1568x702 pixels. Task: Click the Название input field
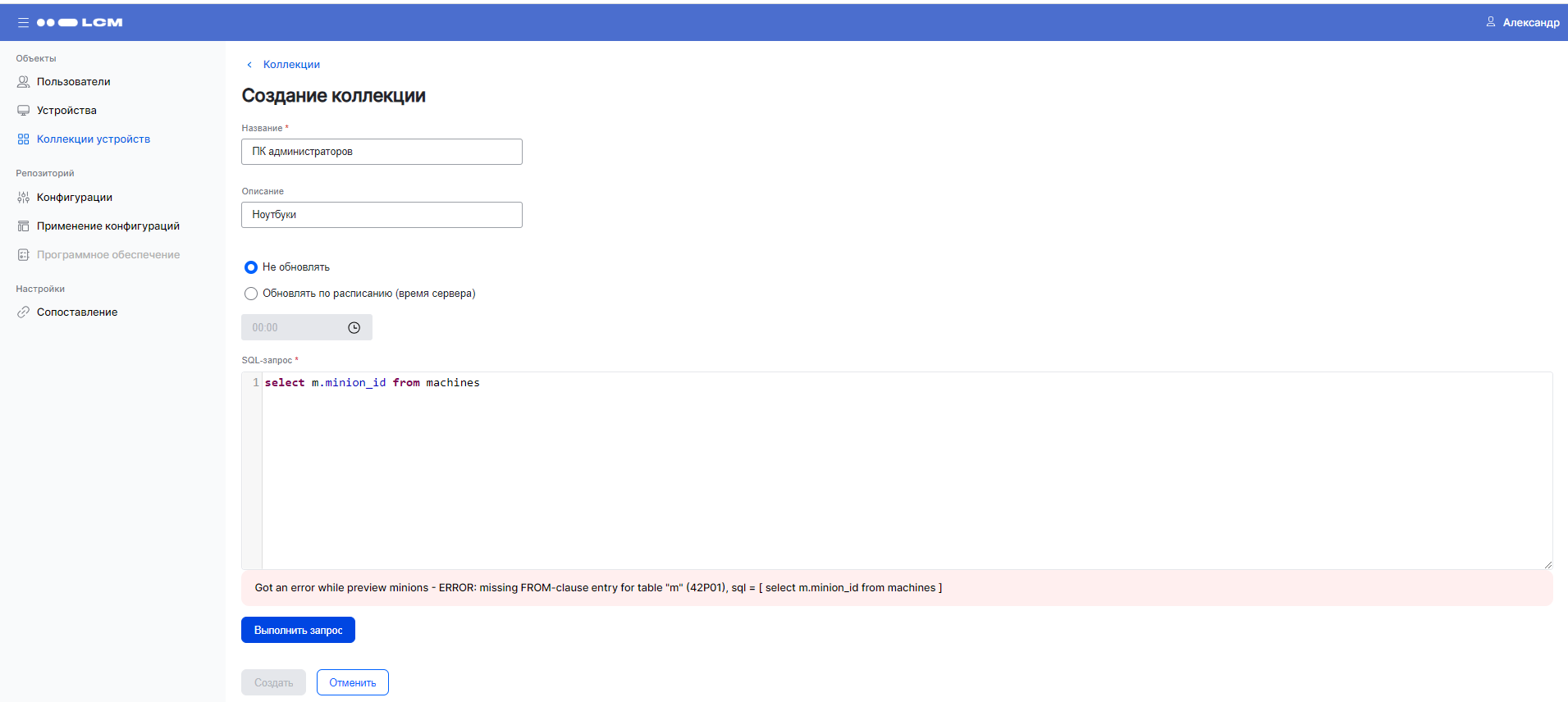382,152
